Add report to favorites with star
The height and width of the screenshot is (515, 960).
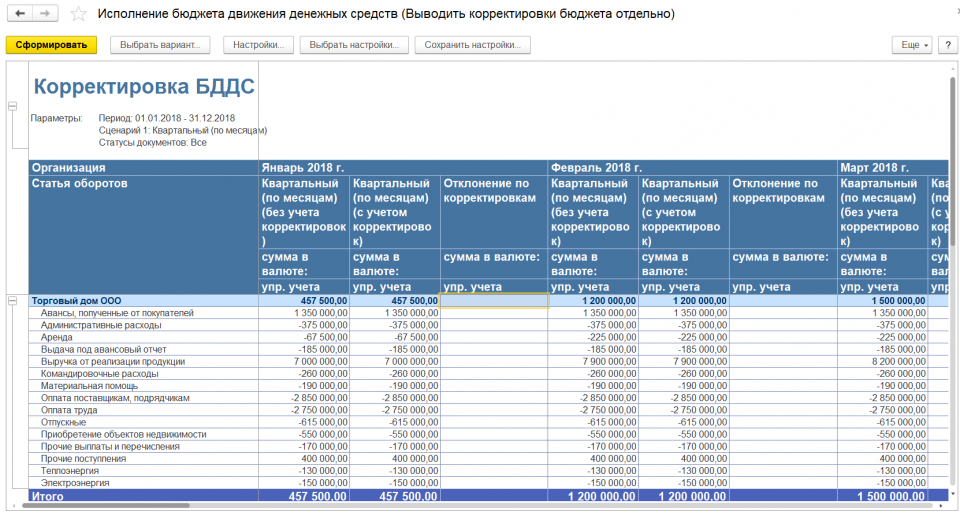[78, 13]
